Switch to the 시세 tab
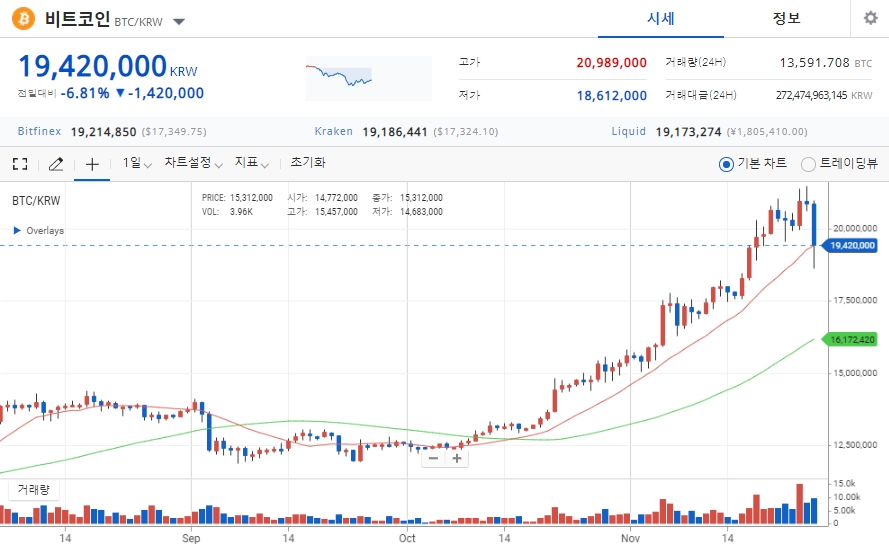This screenshot has width=889, height=549. 661,19
